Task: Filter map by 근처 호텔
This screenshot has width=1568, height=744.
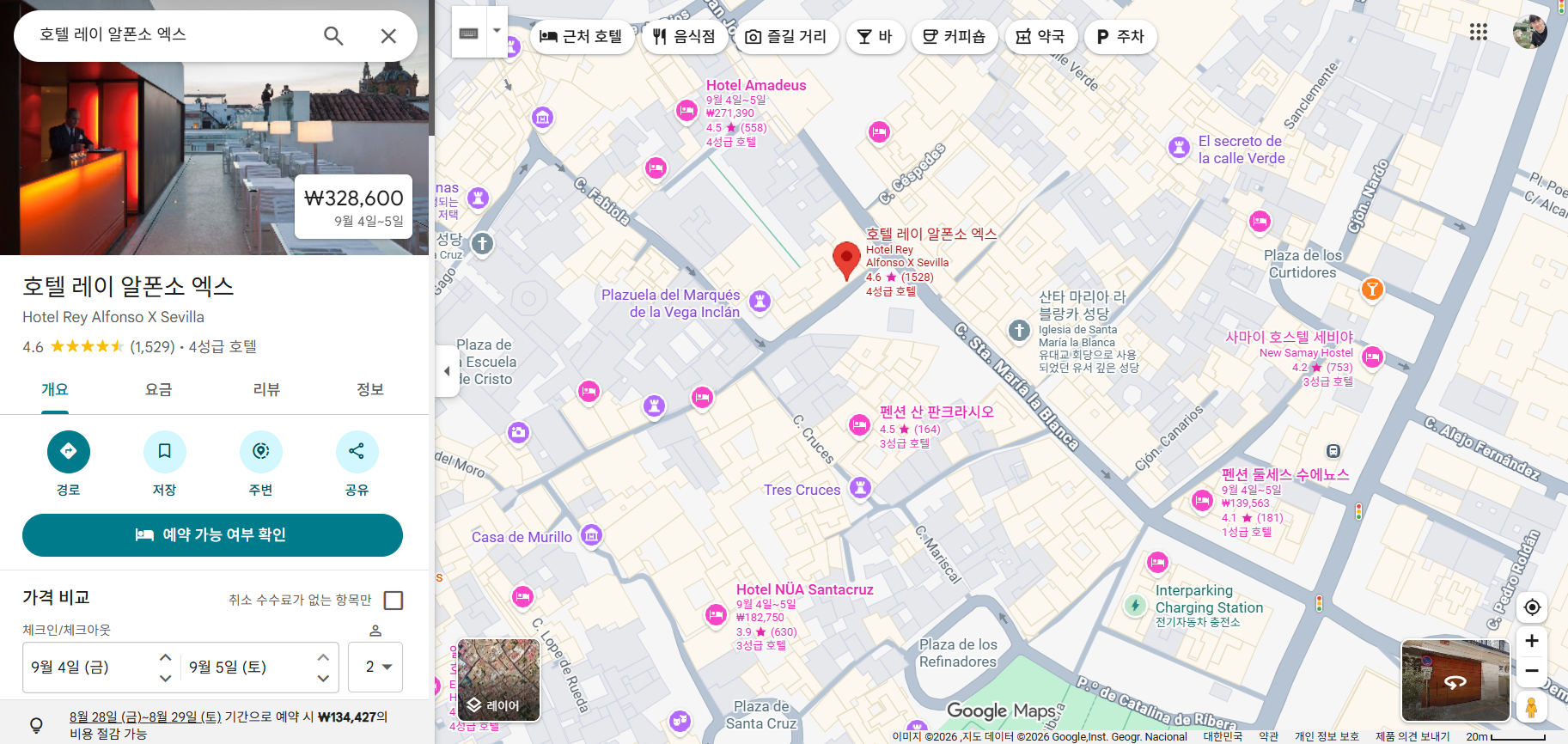Action: (x=582, y=36)
